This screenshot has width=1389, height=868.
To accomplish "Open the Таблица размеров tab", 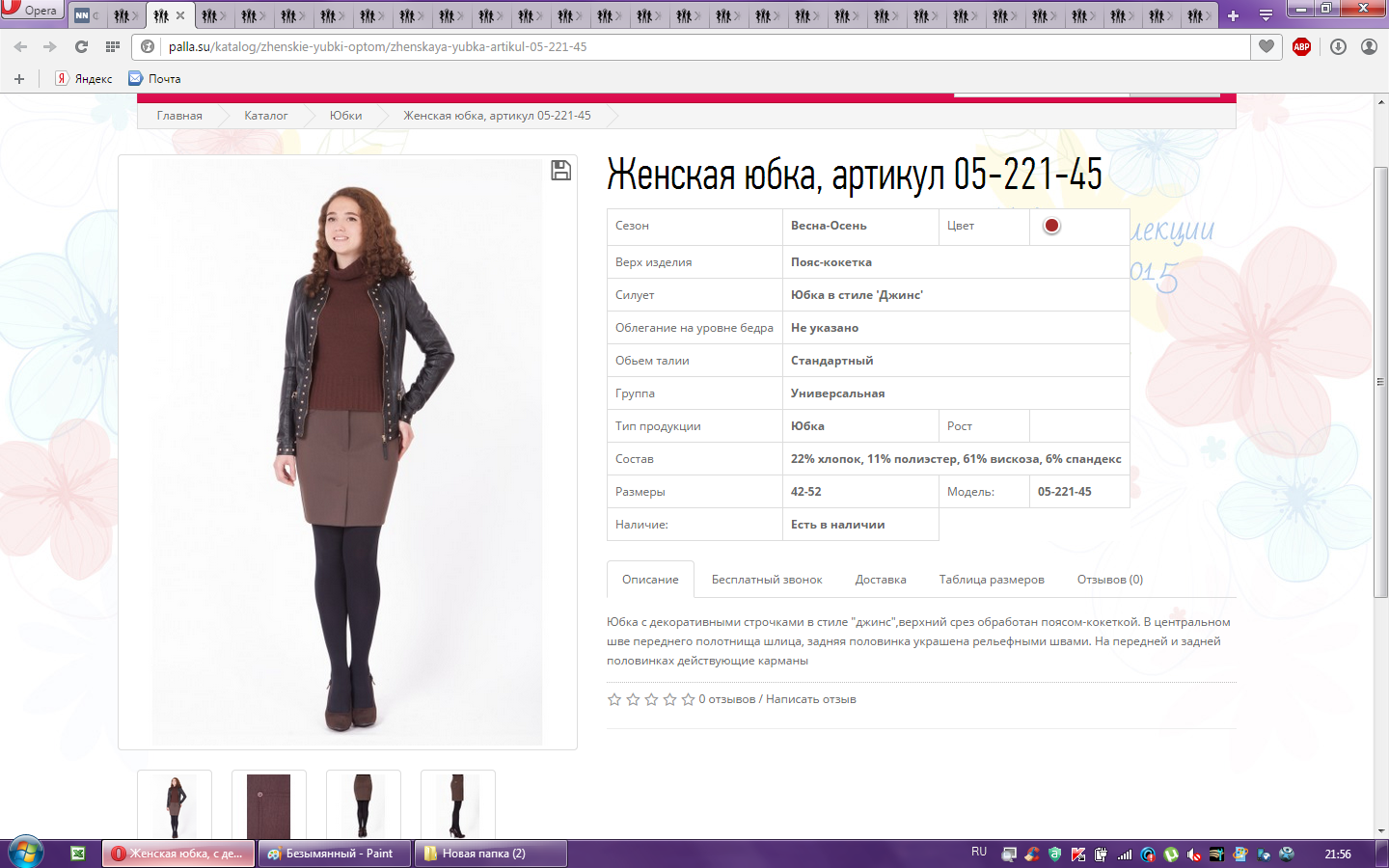I will [x=992, y=580].
